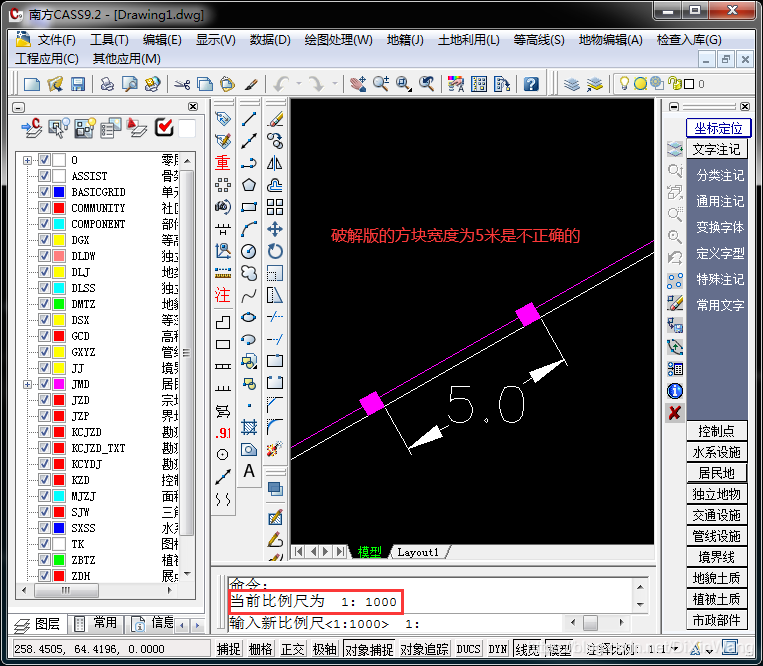Select the Erase tool icon

click(x=275, y=119)
